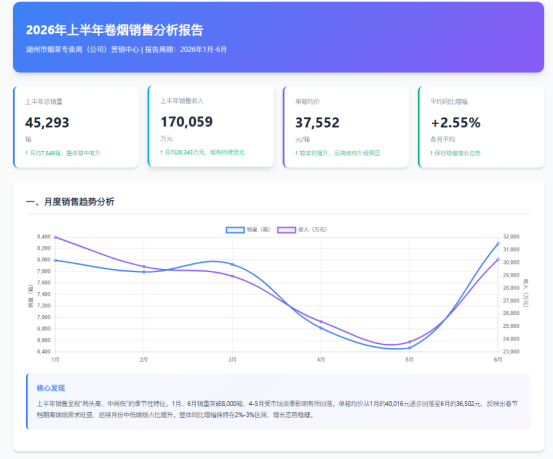Viewport: 553px width, 459px height.
Task: Toggle the 销量（箱） legend series
Action: click(248, 230)
